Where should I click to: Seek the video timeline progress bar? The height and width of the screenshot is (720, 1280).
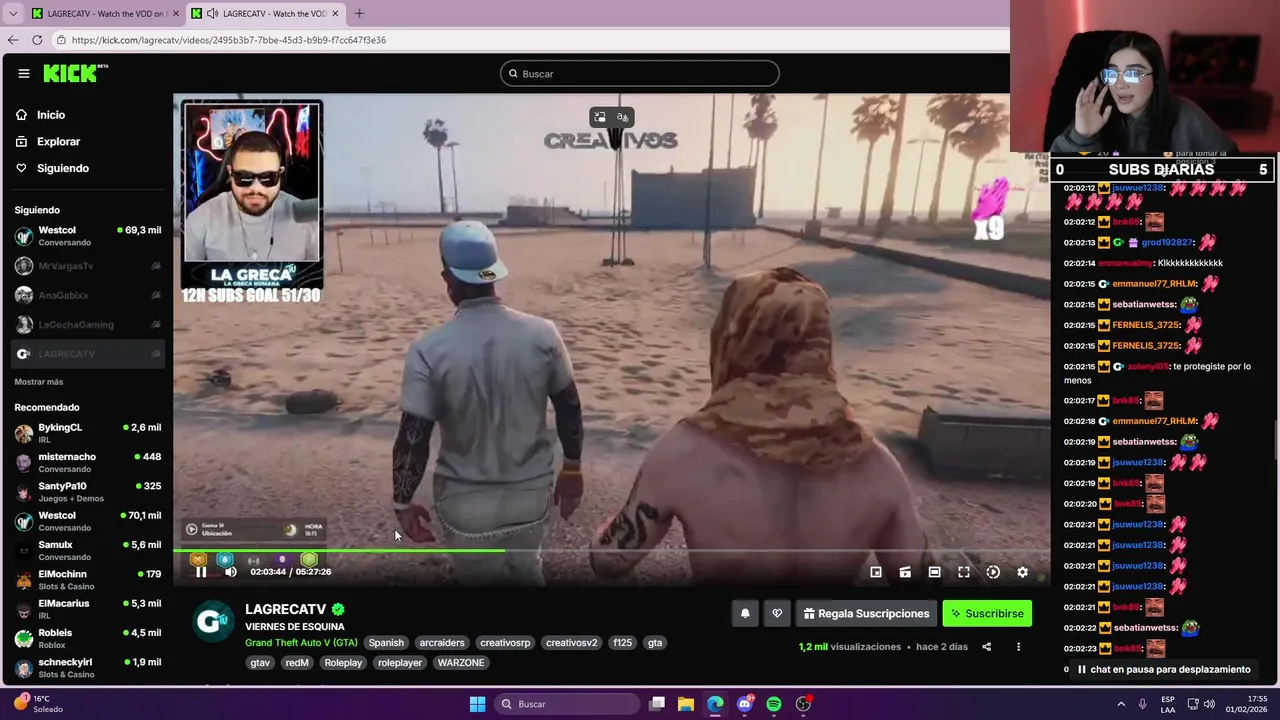pyautogui.click(x=611, y=551)
